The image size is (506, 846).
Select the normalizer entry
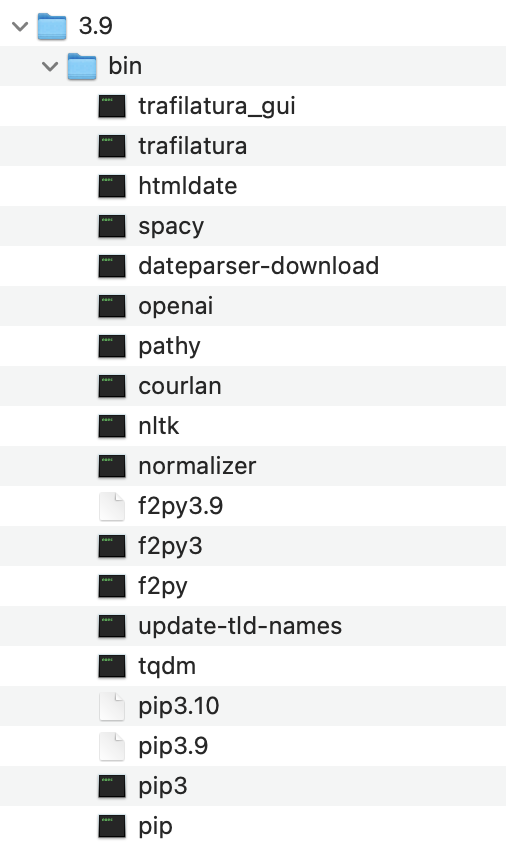(197, 466)
